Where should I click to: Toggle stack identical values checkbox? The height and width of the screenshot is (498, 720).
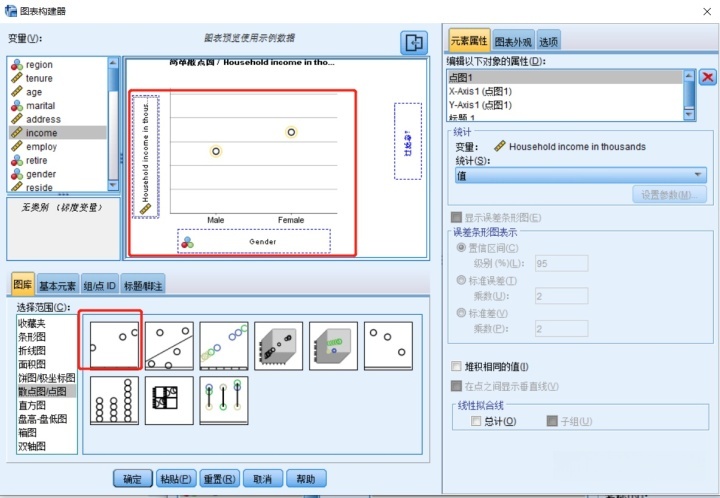click(x=456, y=366)
